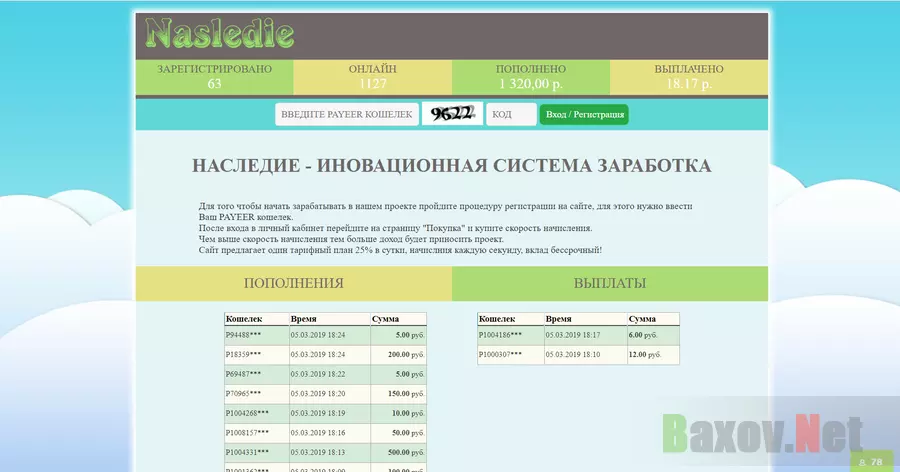This screenshot has height=472, width=900.
Task: Click the 200.00 руб. amount cell
Action: (x=398, y=355)
